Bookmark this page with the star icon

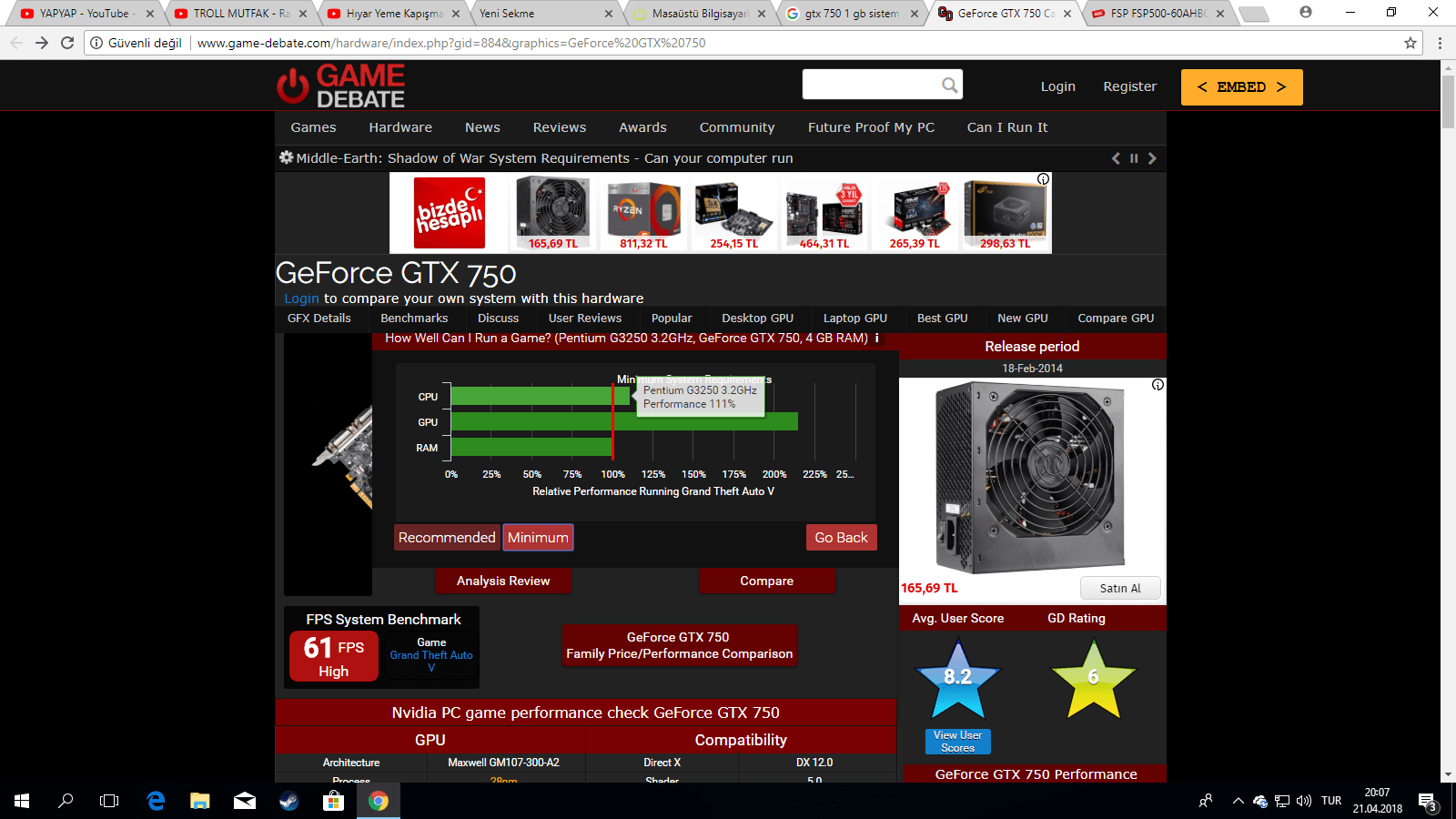(1410, 43)
